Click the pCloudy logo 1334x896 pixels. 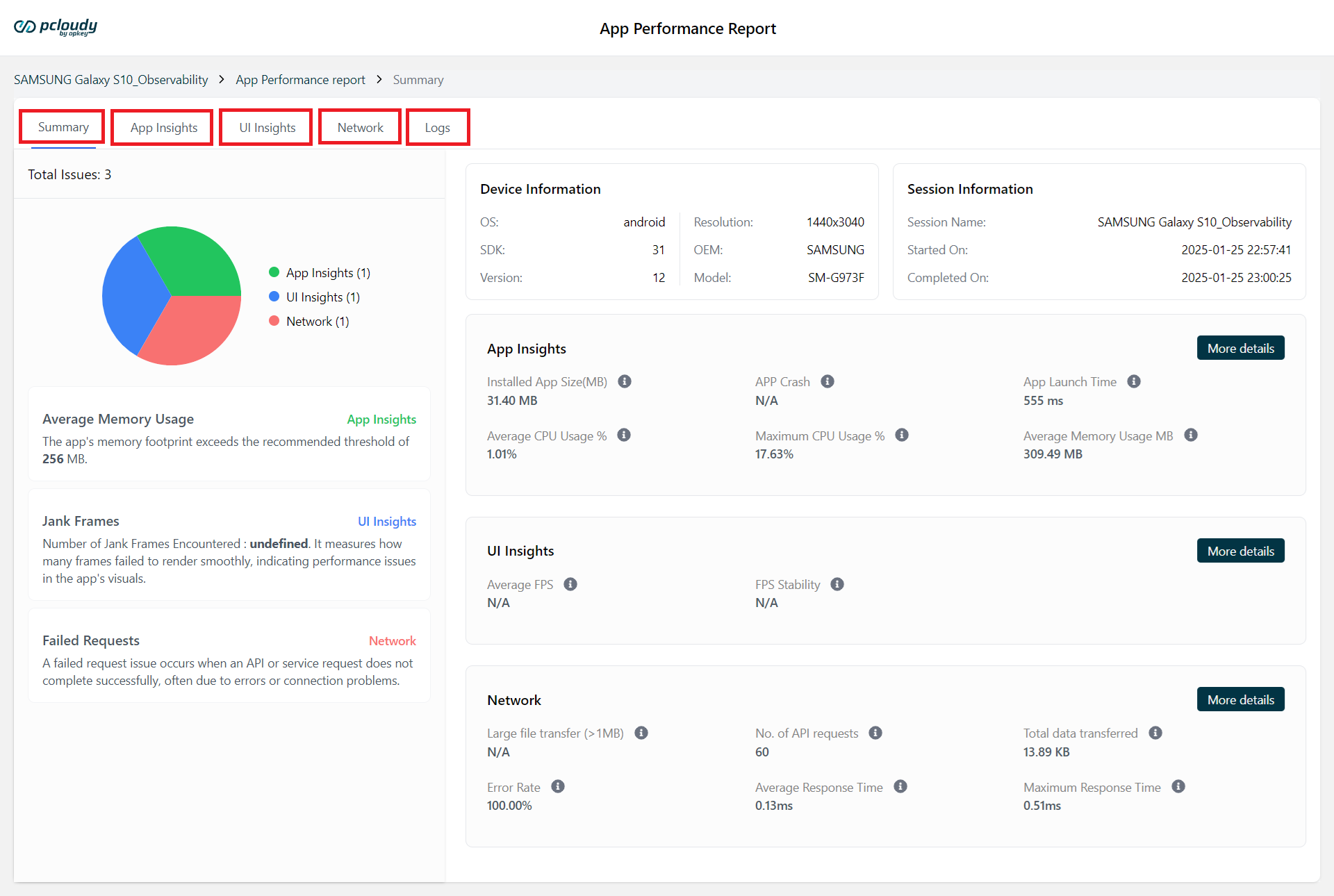[x=56, y=27]
